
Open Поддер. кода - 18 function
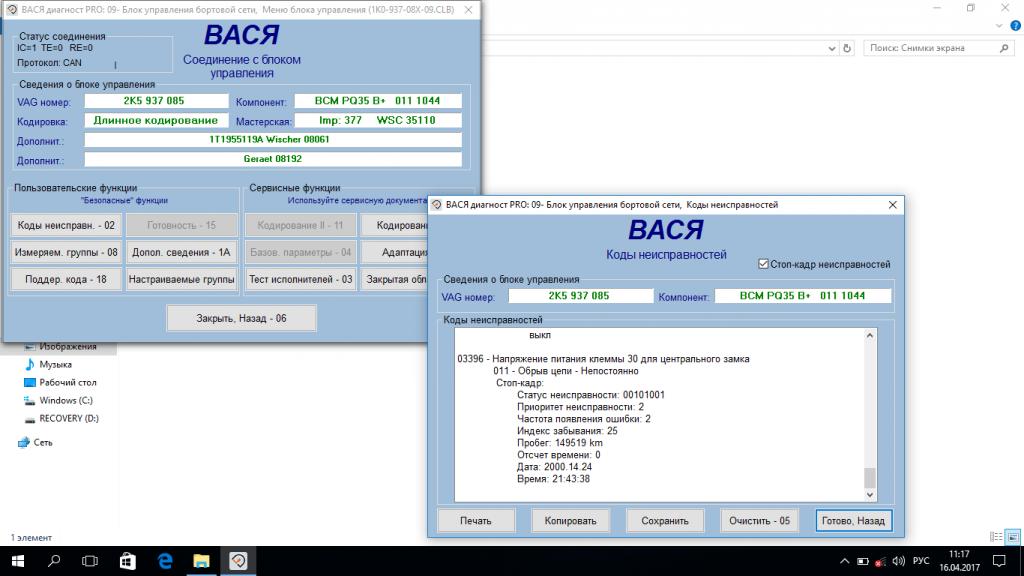click(66, 279)
